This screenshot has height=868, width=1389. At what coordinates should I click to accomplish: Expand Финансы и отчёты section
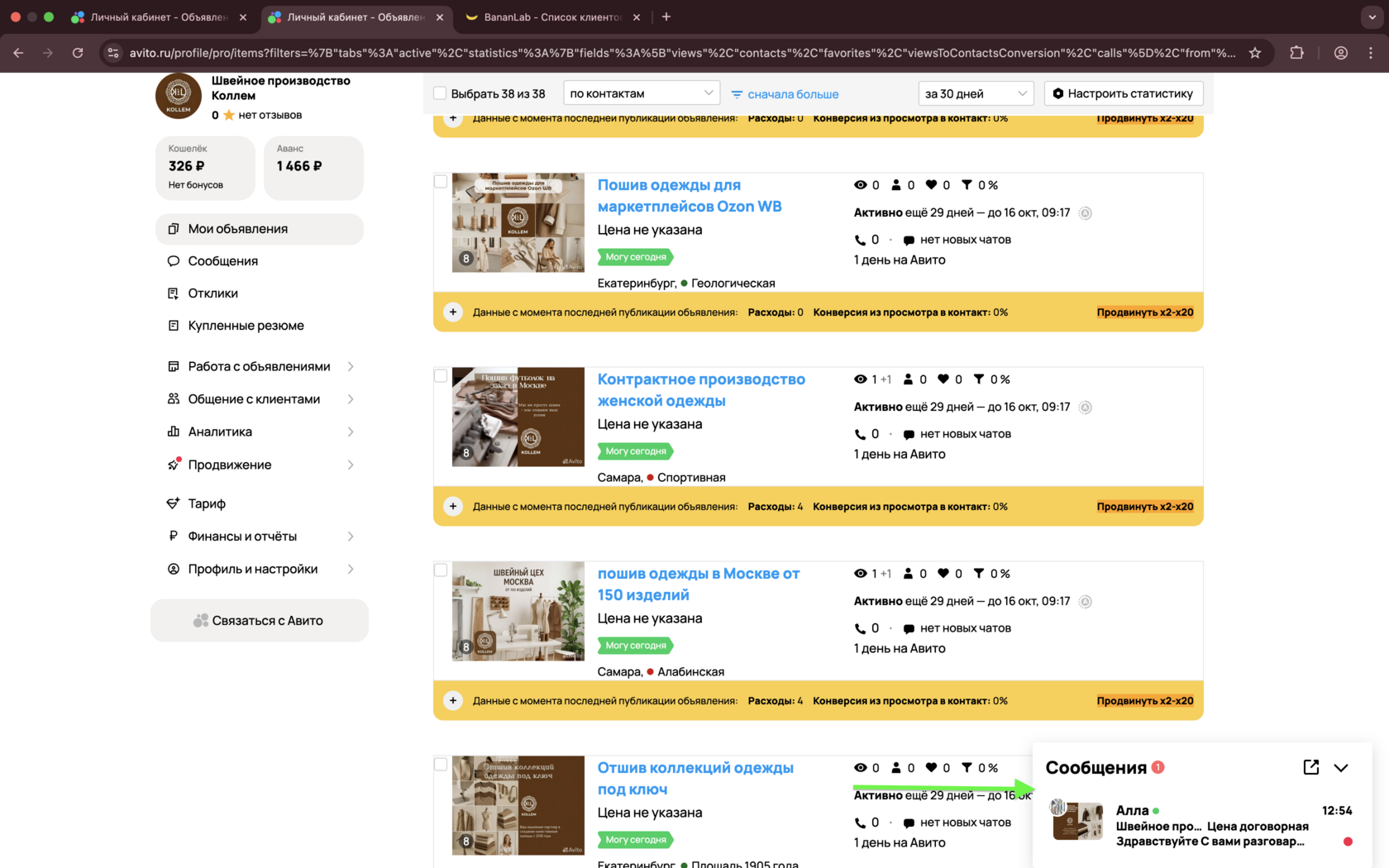(260, 537)
